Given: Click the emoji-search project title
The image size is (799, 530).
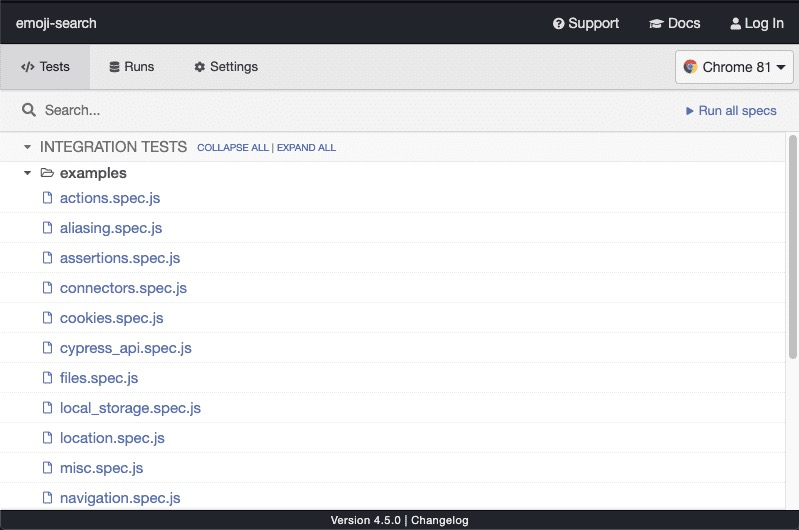Looking at the screenshot, I should 56,23.
